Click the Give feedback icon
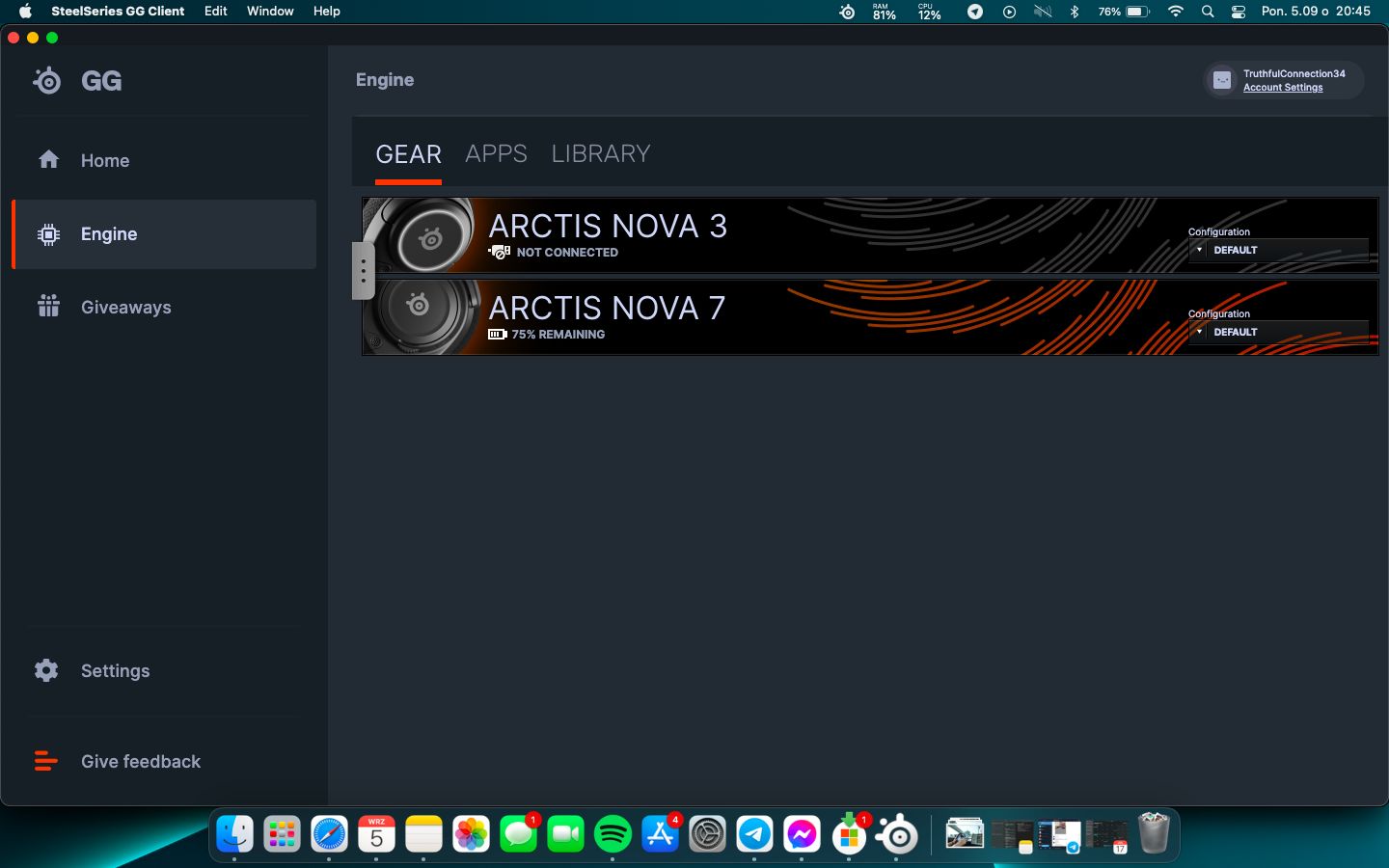The image size is (1389, 868). click(45, 761)
